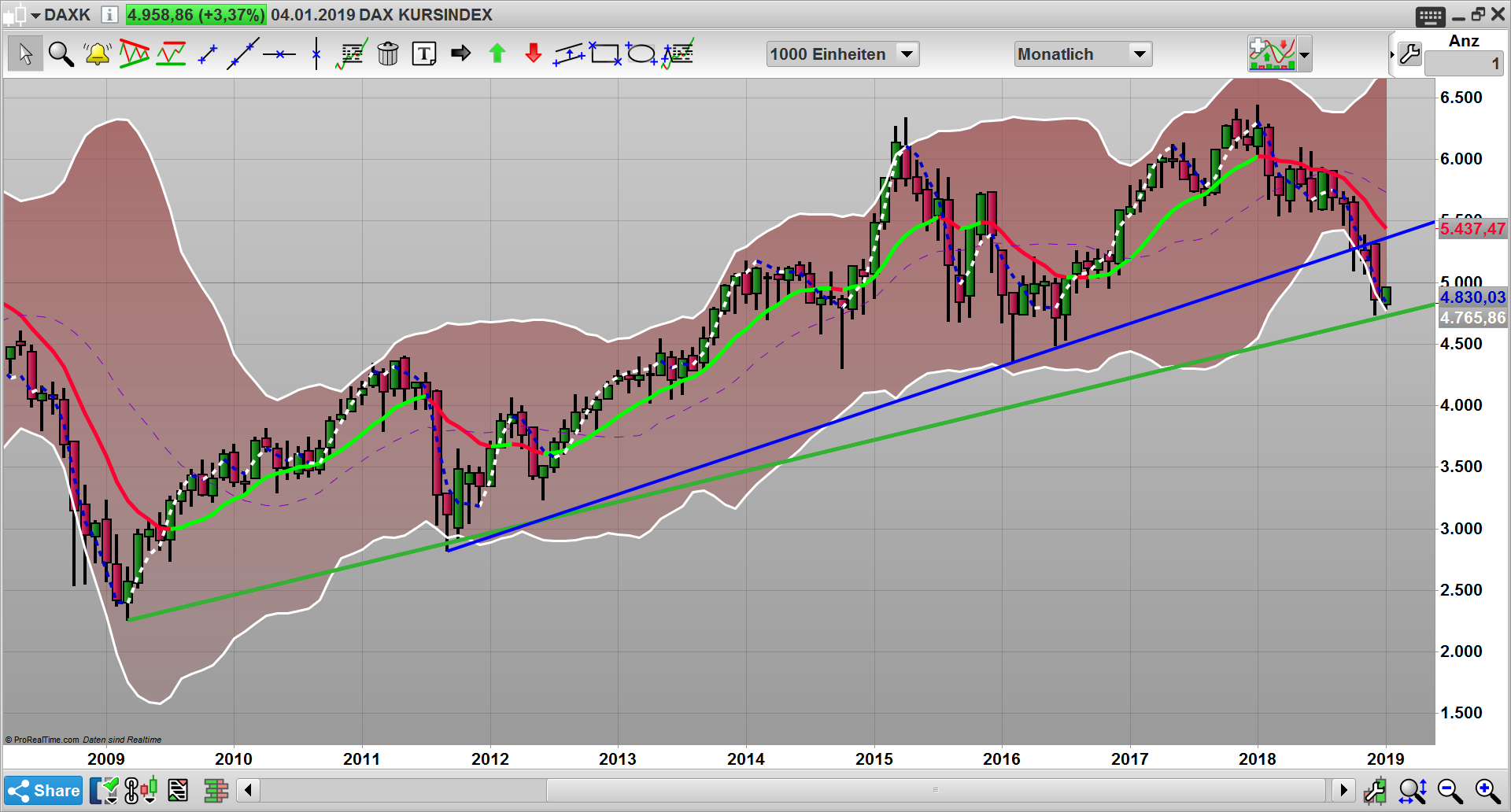Screen dimensions: 1511x812
Task: Add a vertical line
Action: (x=316, y=54)
